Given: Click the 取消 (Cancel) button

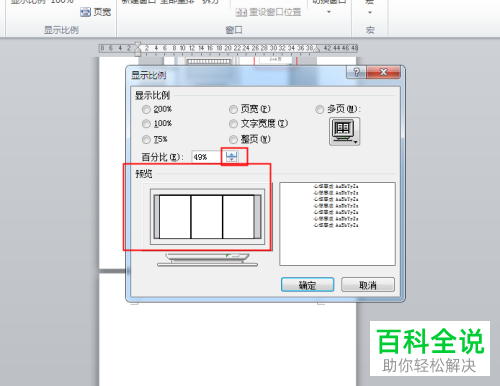Looking at the screenshot, I should tap(368, 285).
